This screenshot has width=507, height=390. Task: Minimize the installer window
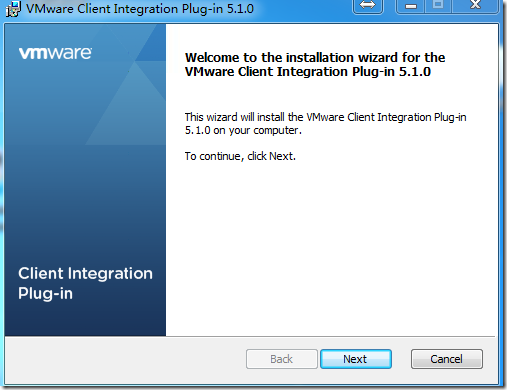(411, 6)
